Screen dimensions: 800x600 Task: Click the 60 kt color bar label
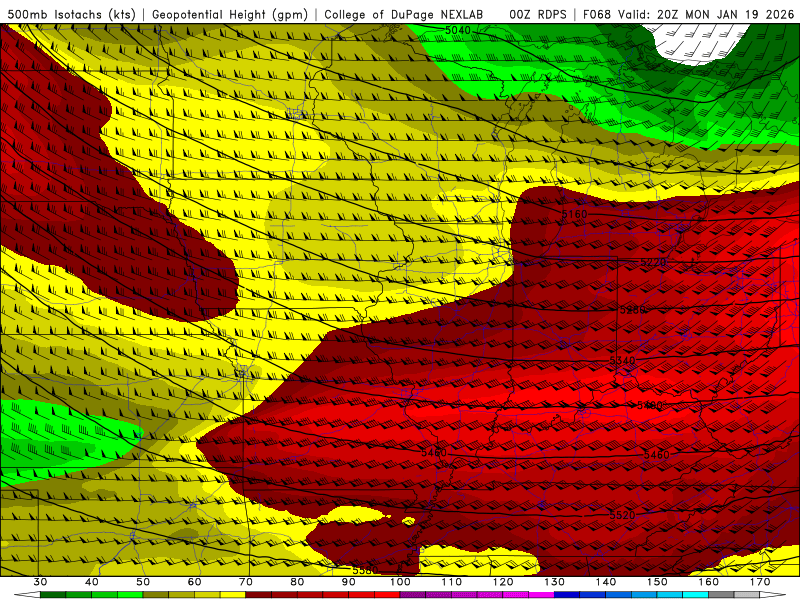[194, 582]
